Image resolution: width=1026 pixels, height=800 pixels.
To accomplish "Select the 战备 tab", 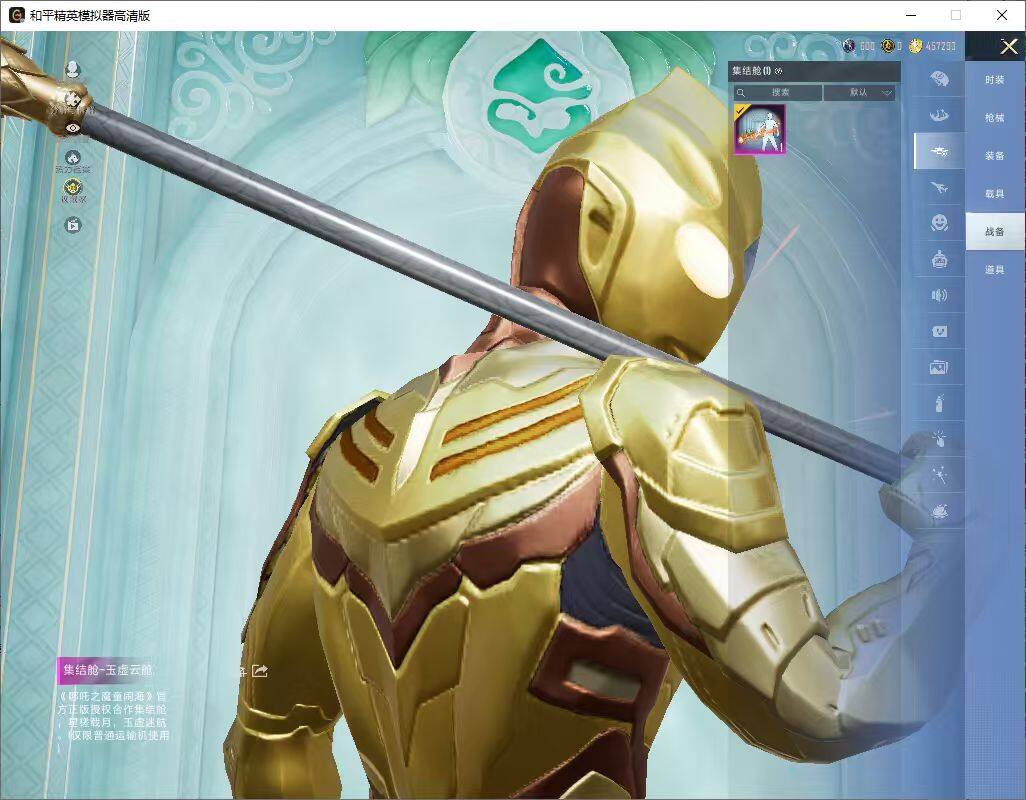I will (995, 232).
